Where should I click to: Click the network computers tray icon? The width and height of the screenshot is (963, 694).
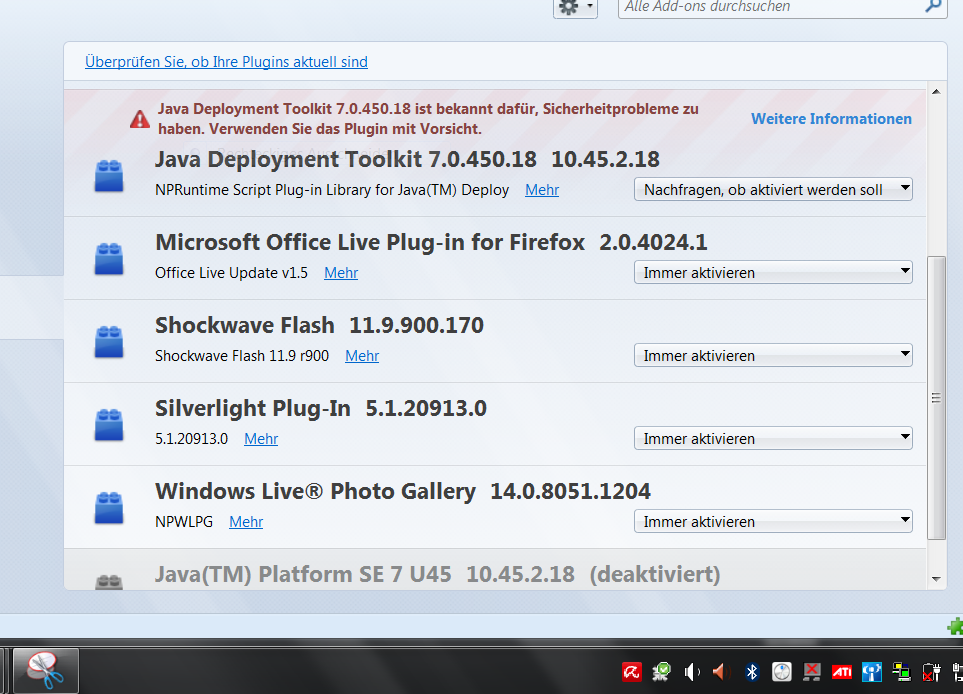tap(901, 672)
